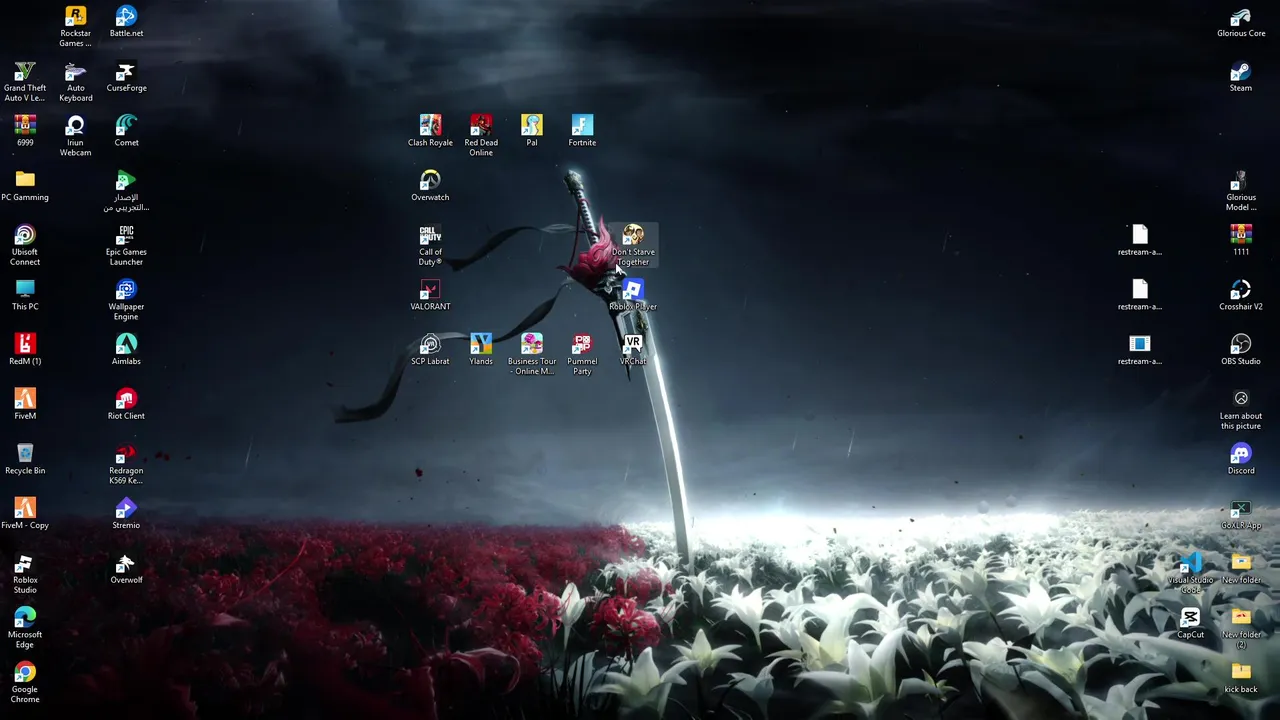Launch the Battle.net desktop shortcut
Viewport: 1280px width, 720px height.
pos(126,21)
